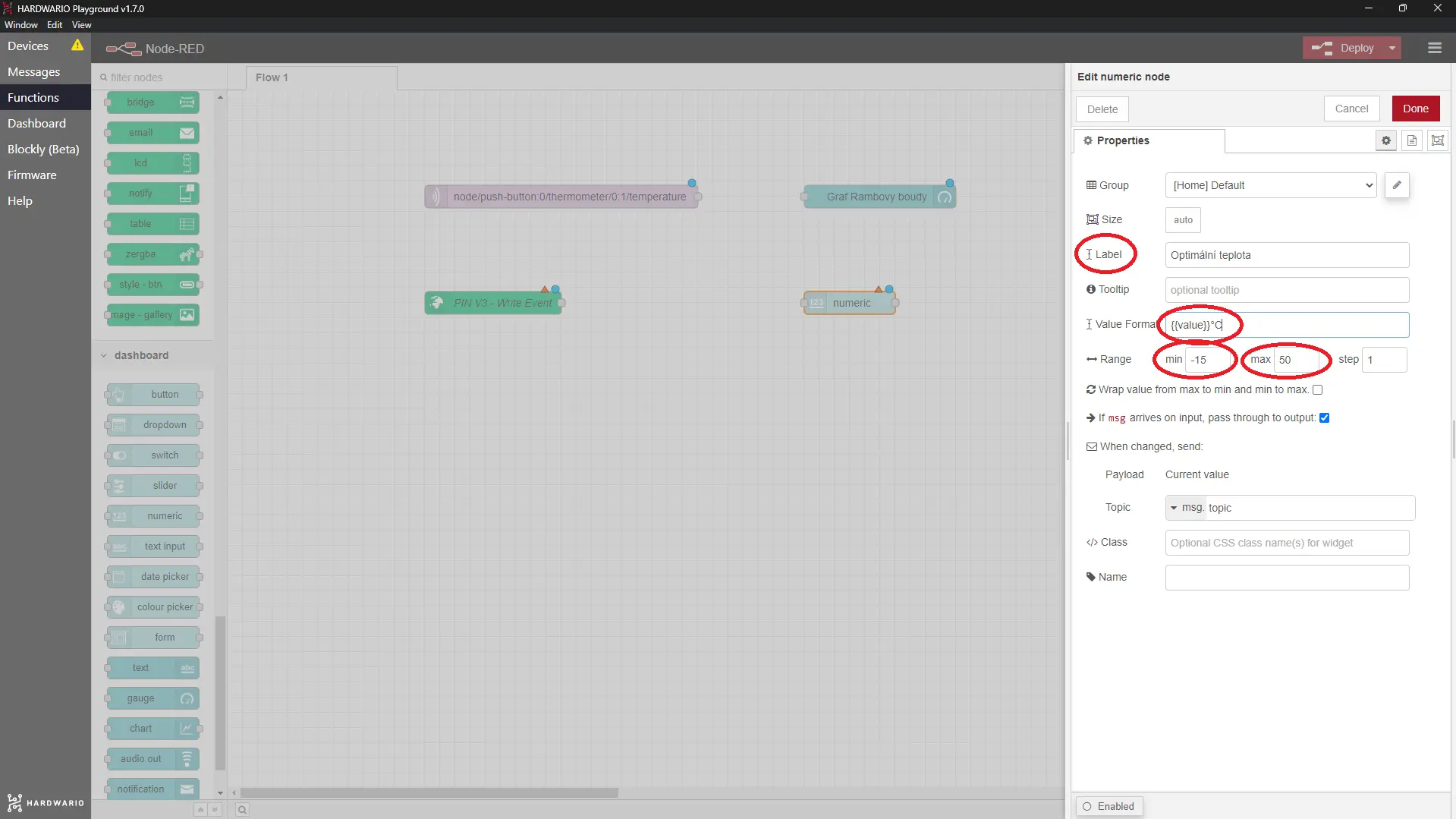Select the dashboard button node
The width and height of the screenshot is (1456, 819).
(x=153, y=395)
